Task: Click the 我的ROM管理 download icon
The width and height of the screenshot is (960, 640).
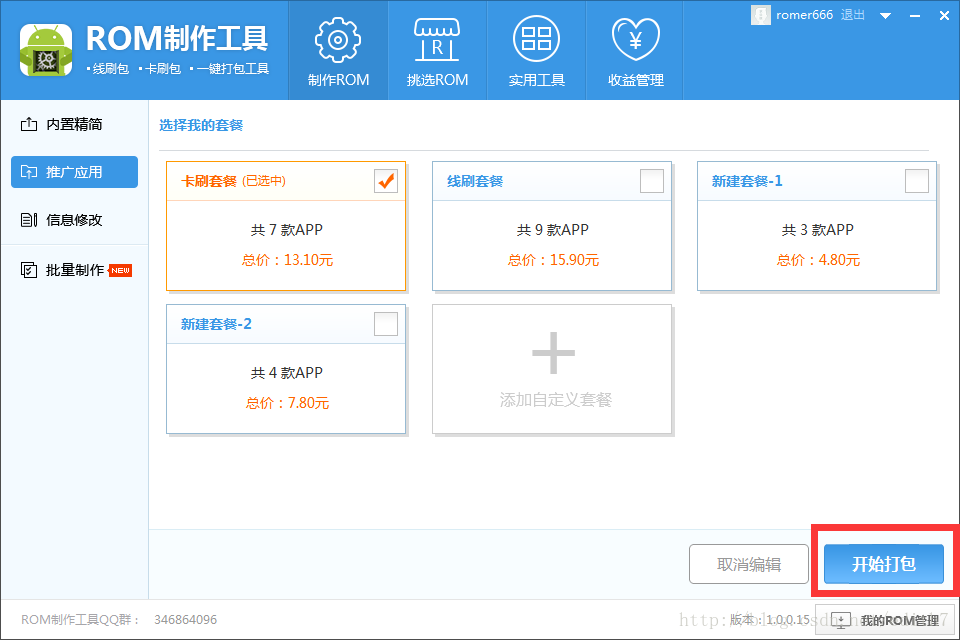Action: click(841, 620)
